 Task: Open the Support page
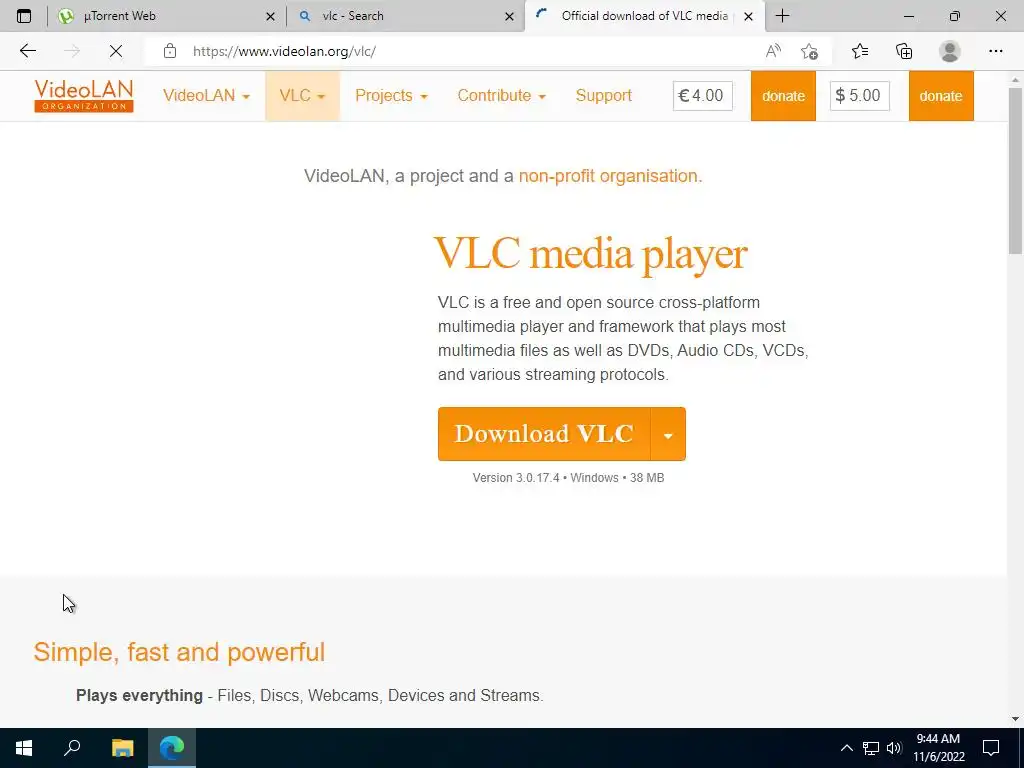coord(603,95)
